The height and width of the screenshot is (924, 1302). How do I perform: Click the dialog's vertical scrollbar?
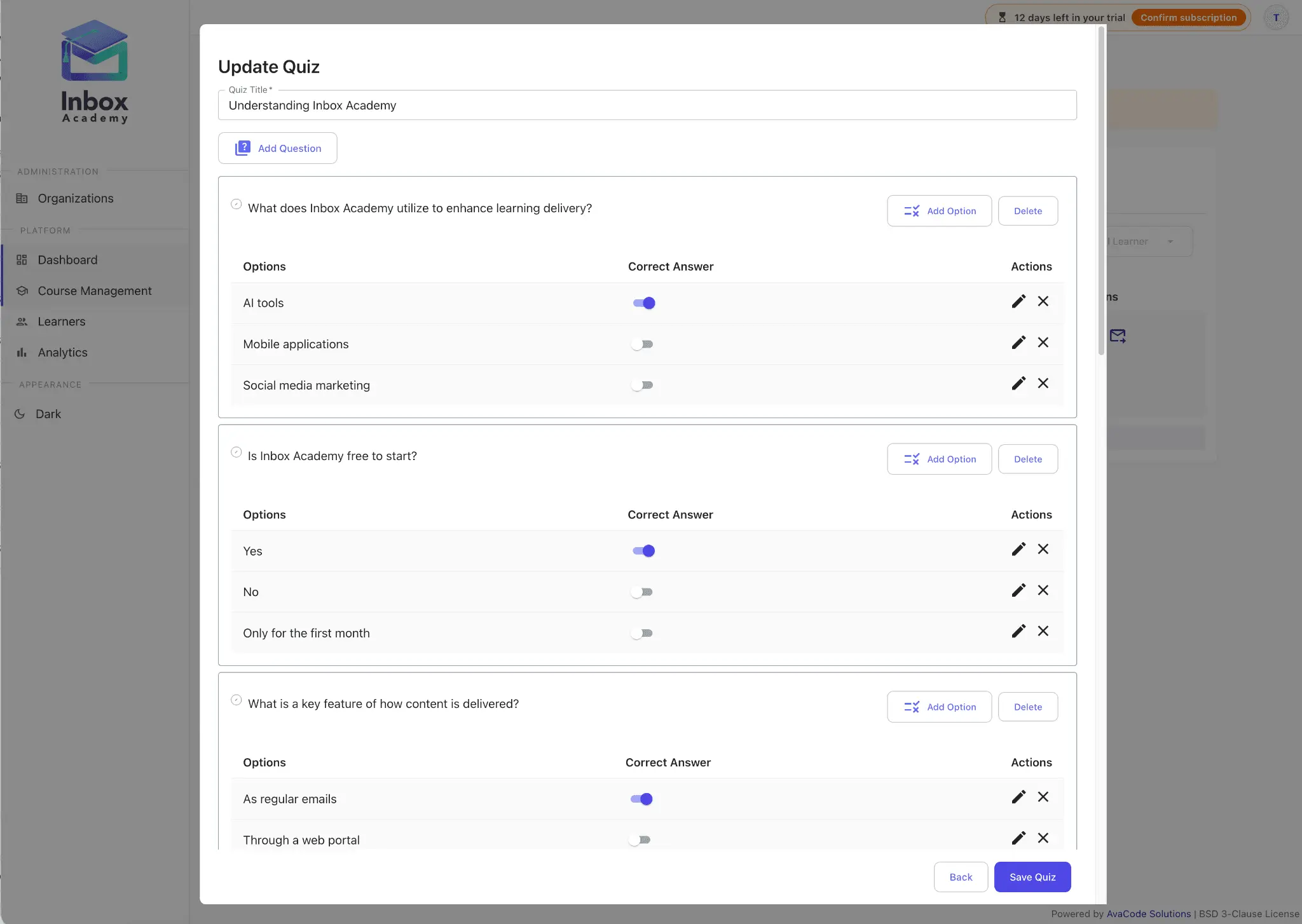(1102, 191)
